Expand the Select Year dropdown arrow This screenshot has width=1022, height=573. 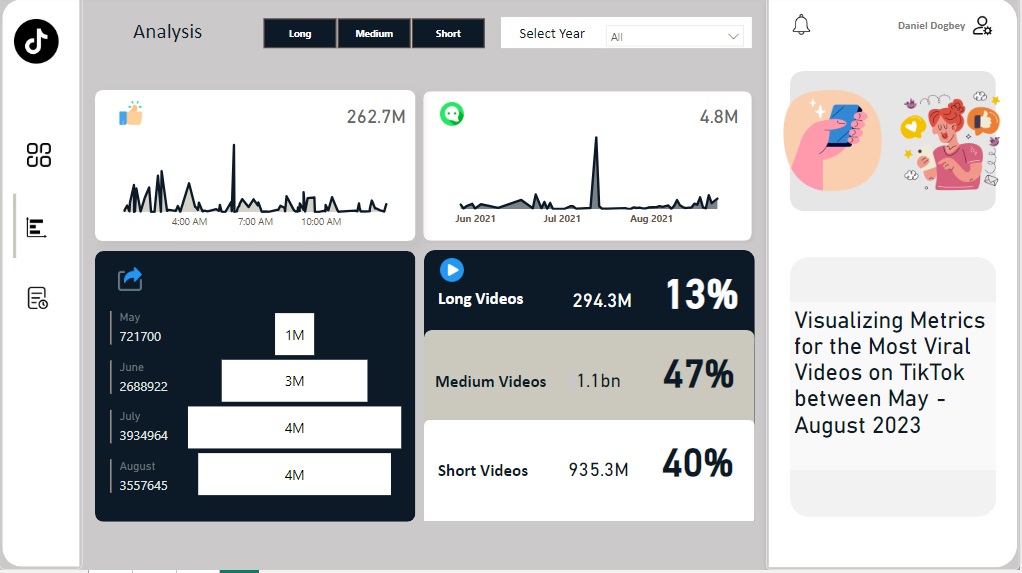point(733,37)
